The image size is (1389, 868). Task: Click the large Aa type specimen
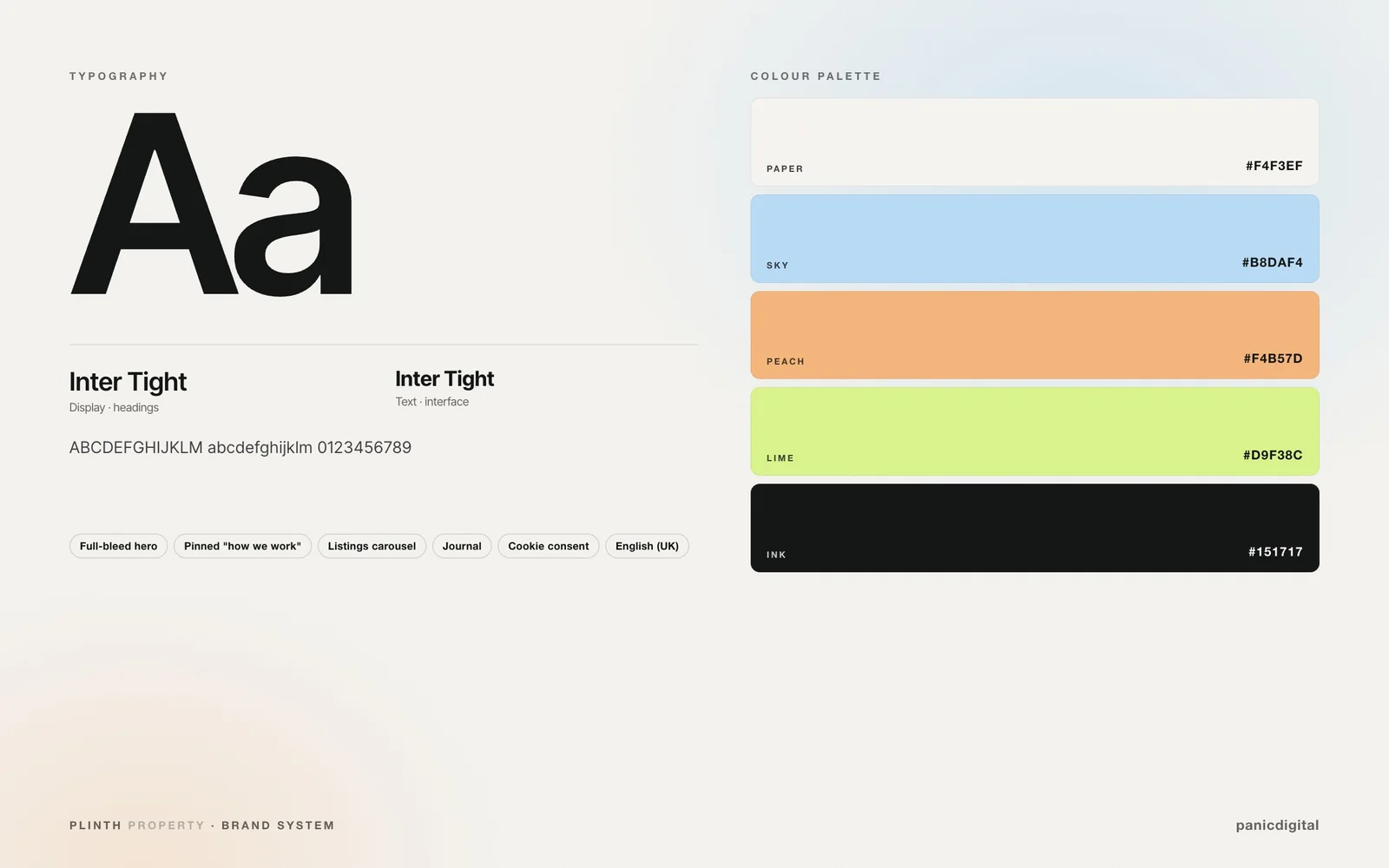(x=212, y=204)
